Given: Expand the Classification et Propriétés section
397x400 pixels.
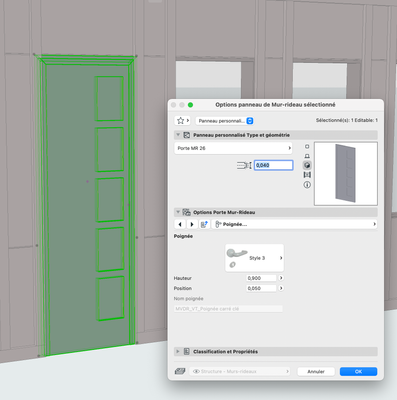Looking at the screenshot, I should click(178, 352).
